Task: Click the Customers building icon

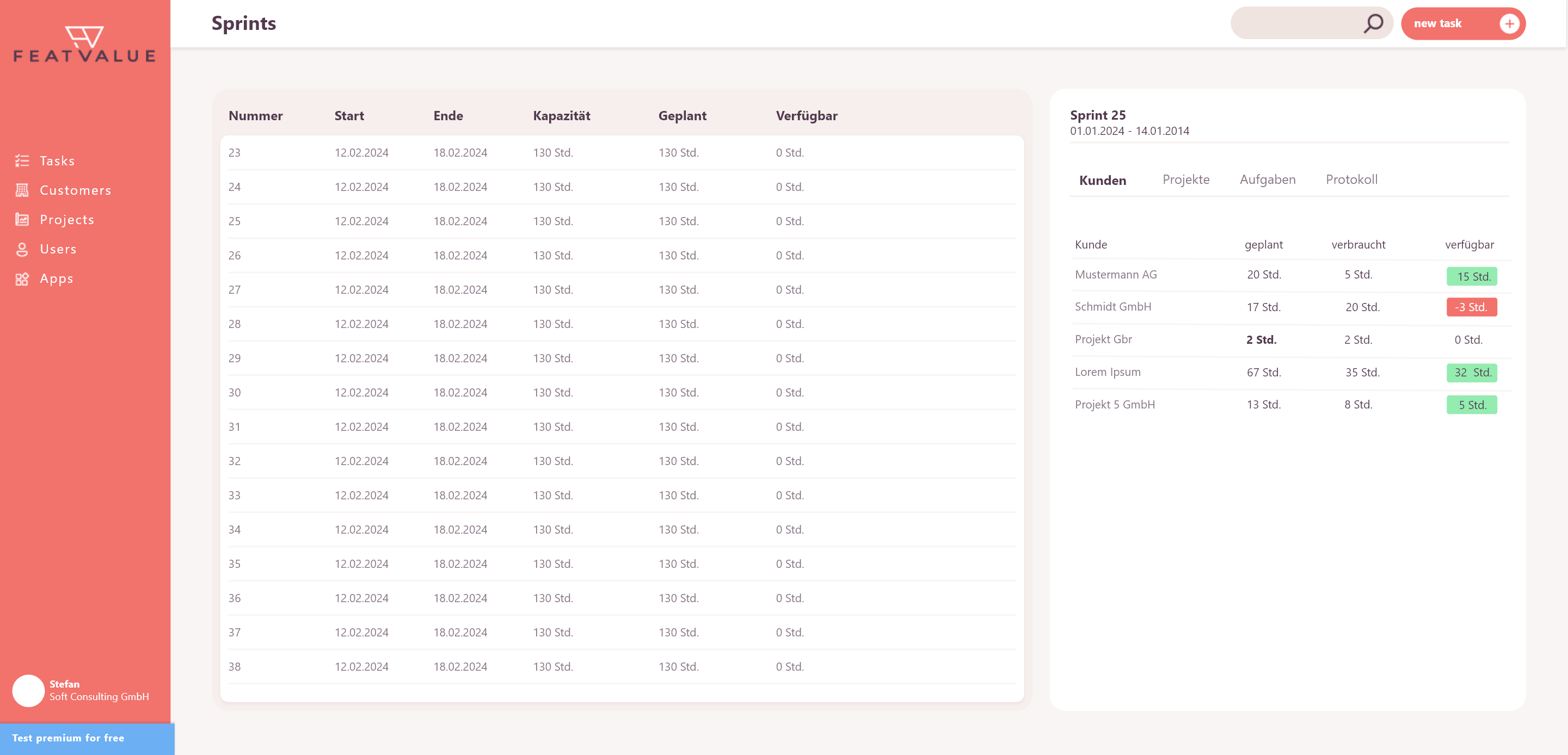Action: tap(22, 190)
